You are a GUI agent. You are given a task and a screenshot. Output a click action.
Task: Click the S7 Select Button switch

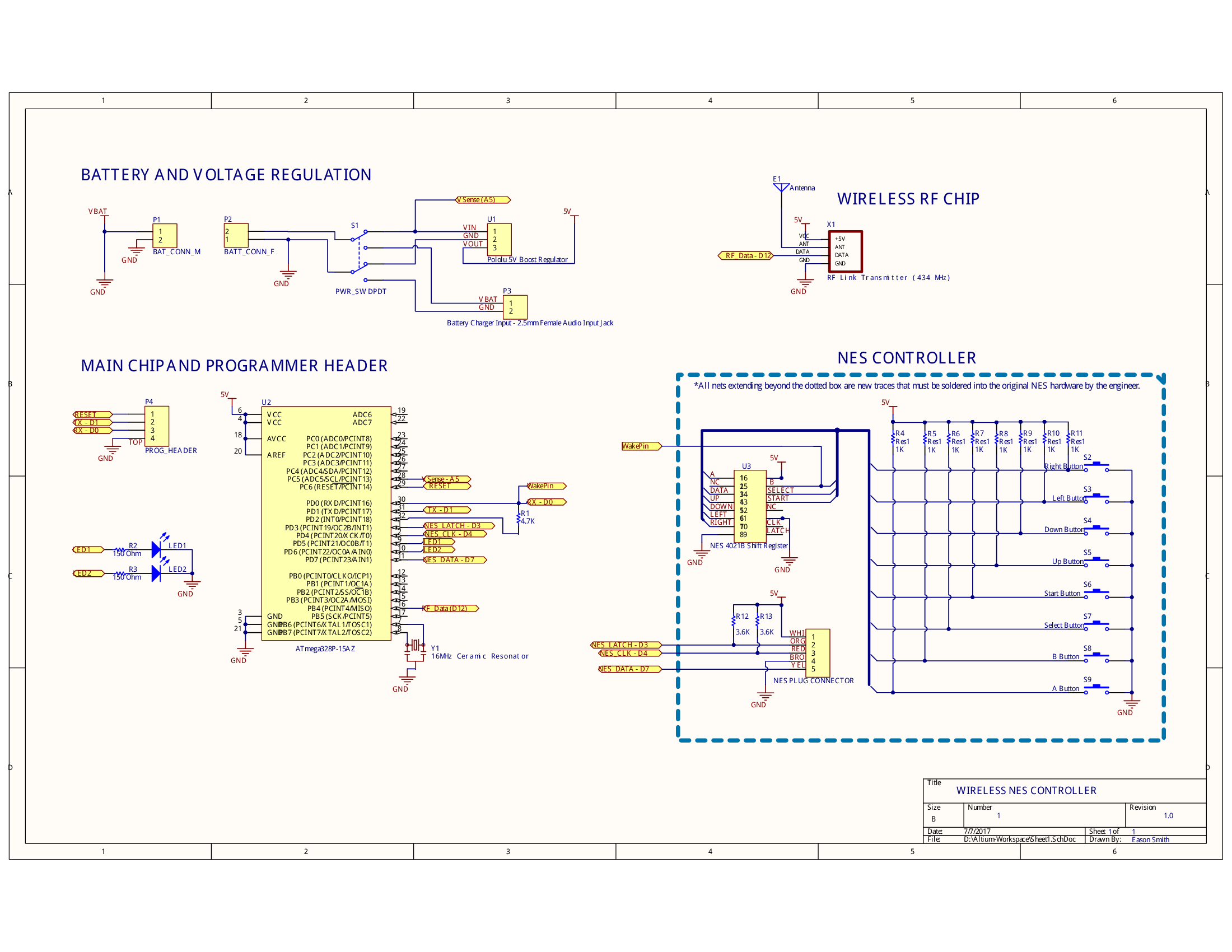(1096, 626)
